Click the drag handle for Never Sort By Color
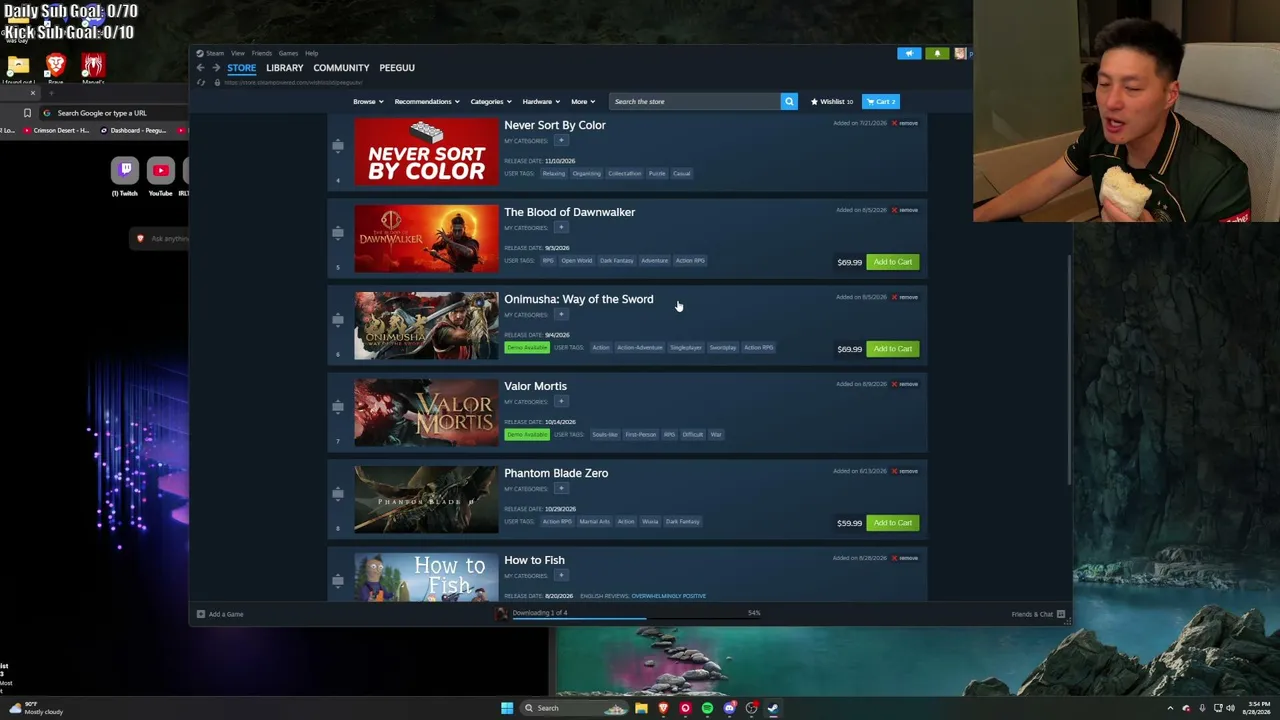Image resolution: width=1280 pixels, height=720 pixels. (338, 145)
